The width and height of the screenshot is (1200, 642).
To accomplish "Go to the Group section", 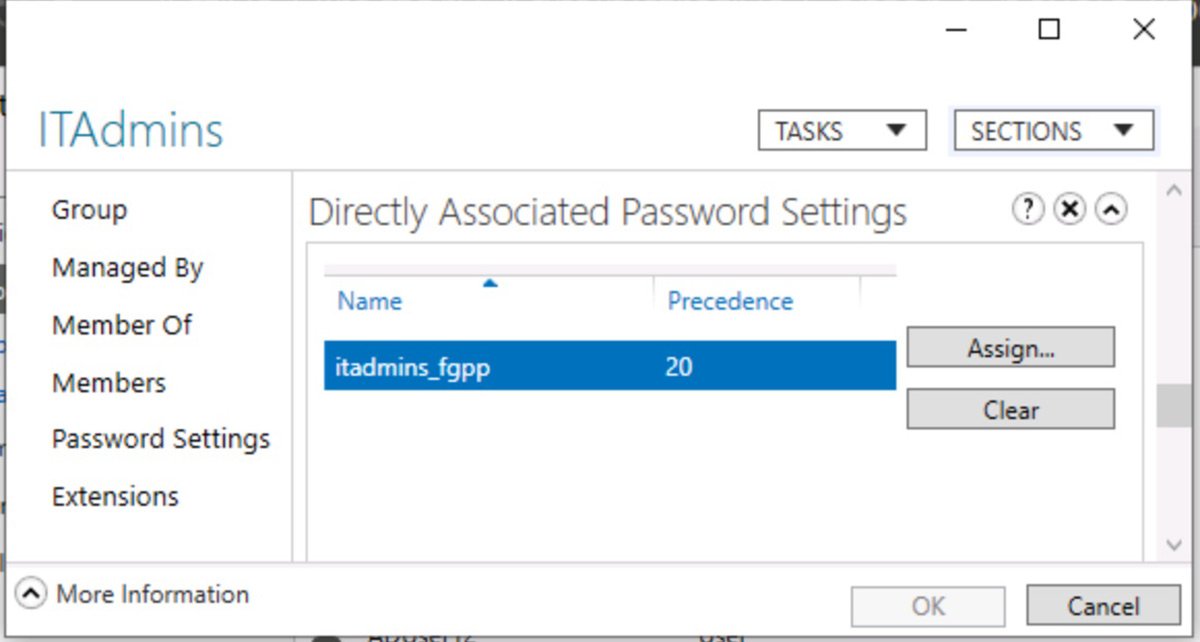I will (x=89, y=210).
